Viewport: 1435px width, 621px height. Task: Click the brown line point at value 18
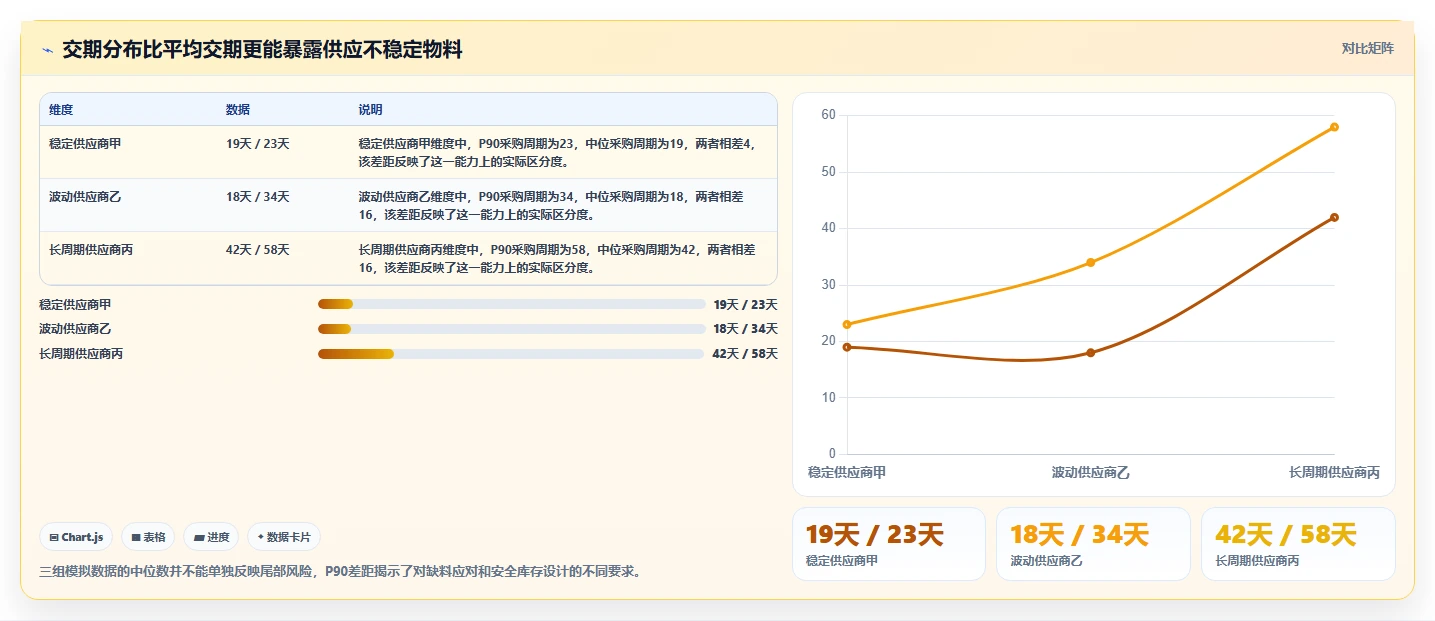click(1091, 353)
